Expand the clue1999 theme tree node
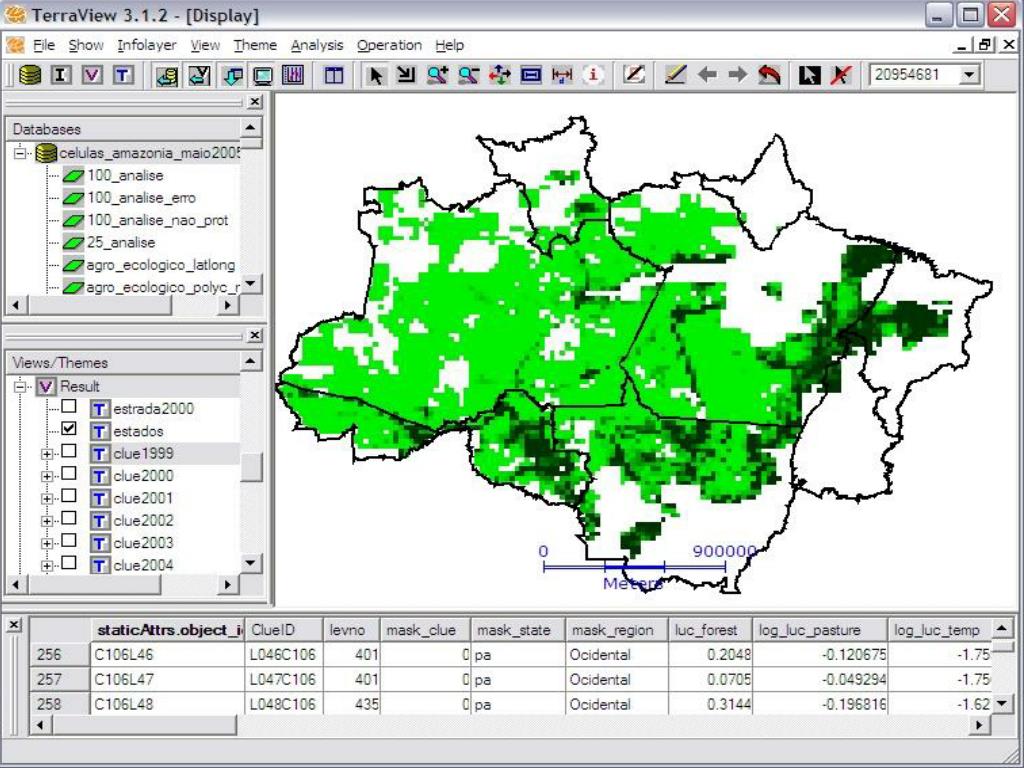Screen dimensions: 1024x768 coord(47,454)
